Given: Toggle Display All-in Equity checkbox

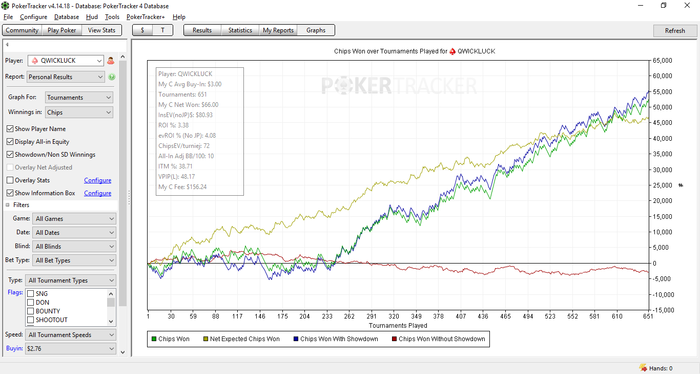Looking at the screenshot, I should [10, 141].
